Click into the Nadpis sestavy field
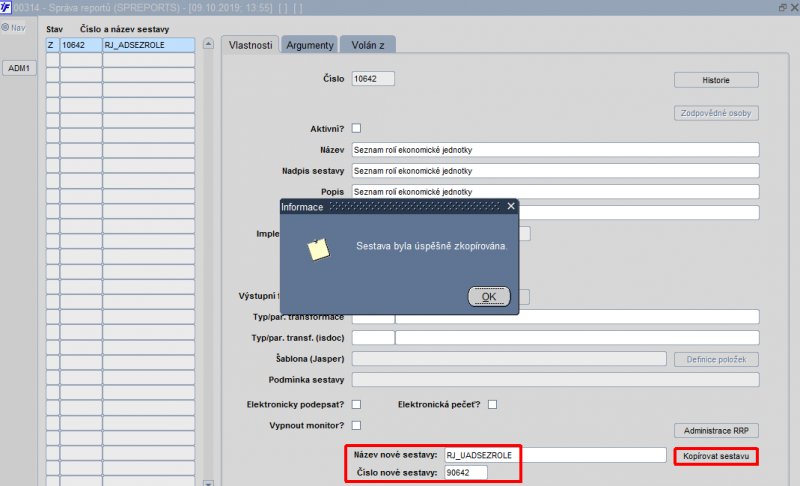 click(555, 171)
